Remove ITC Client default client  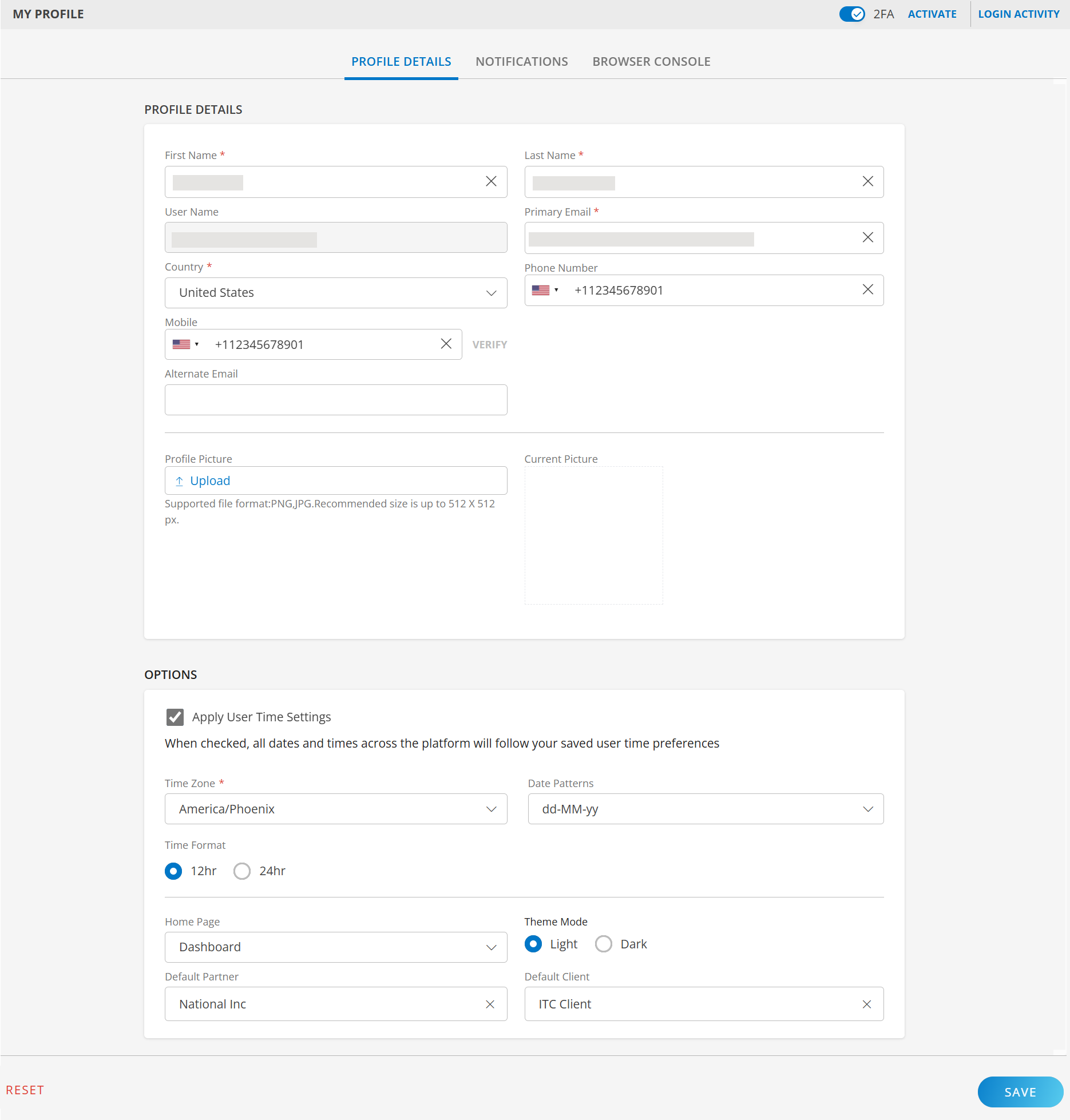(x=866, y=1004)
